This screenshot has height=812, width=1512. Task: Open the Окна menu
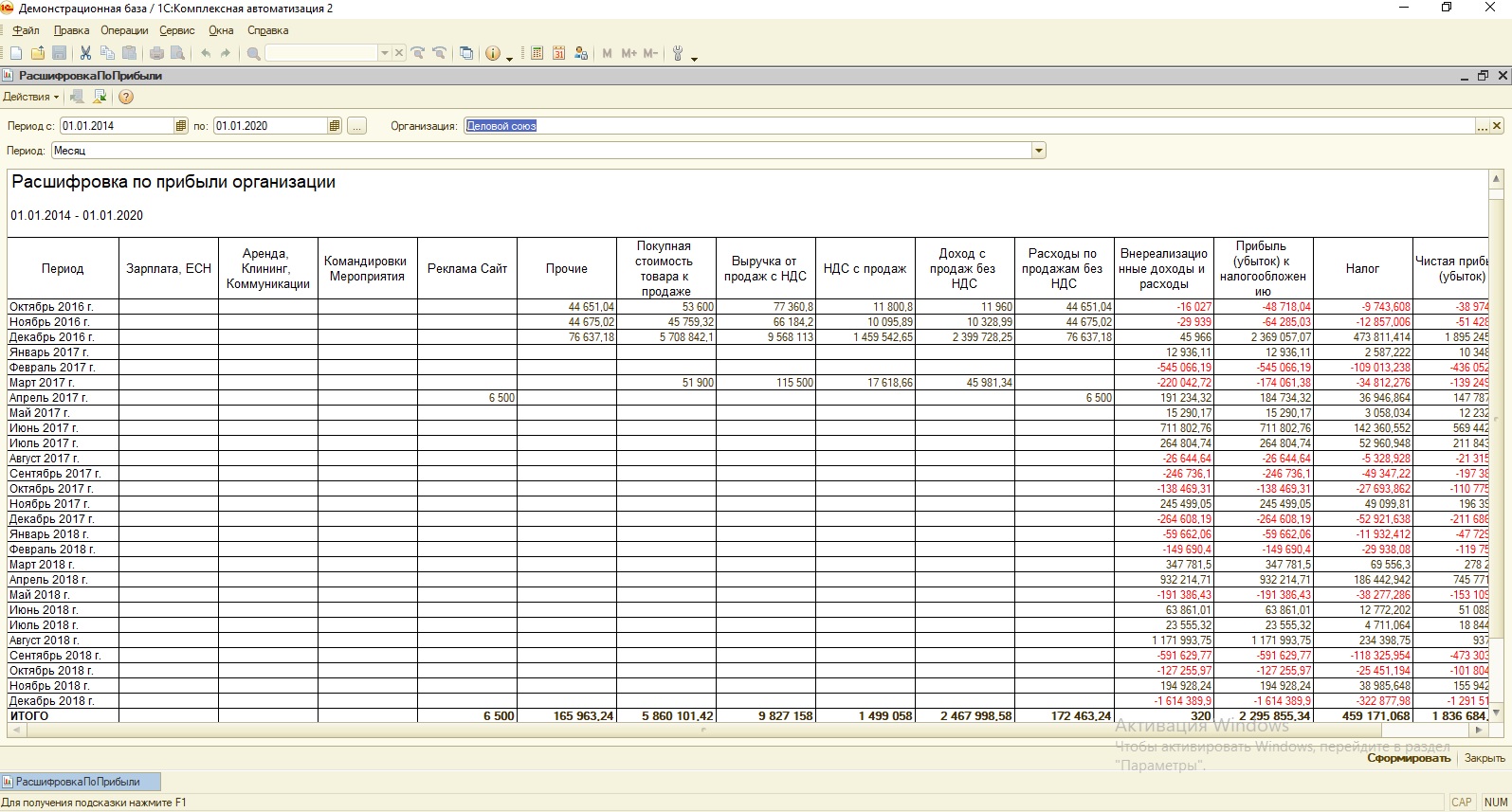[221, 30]
